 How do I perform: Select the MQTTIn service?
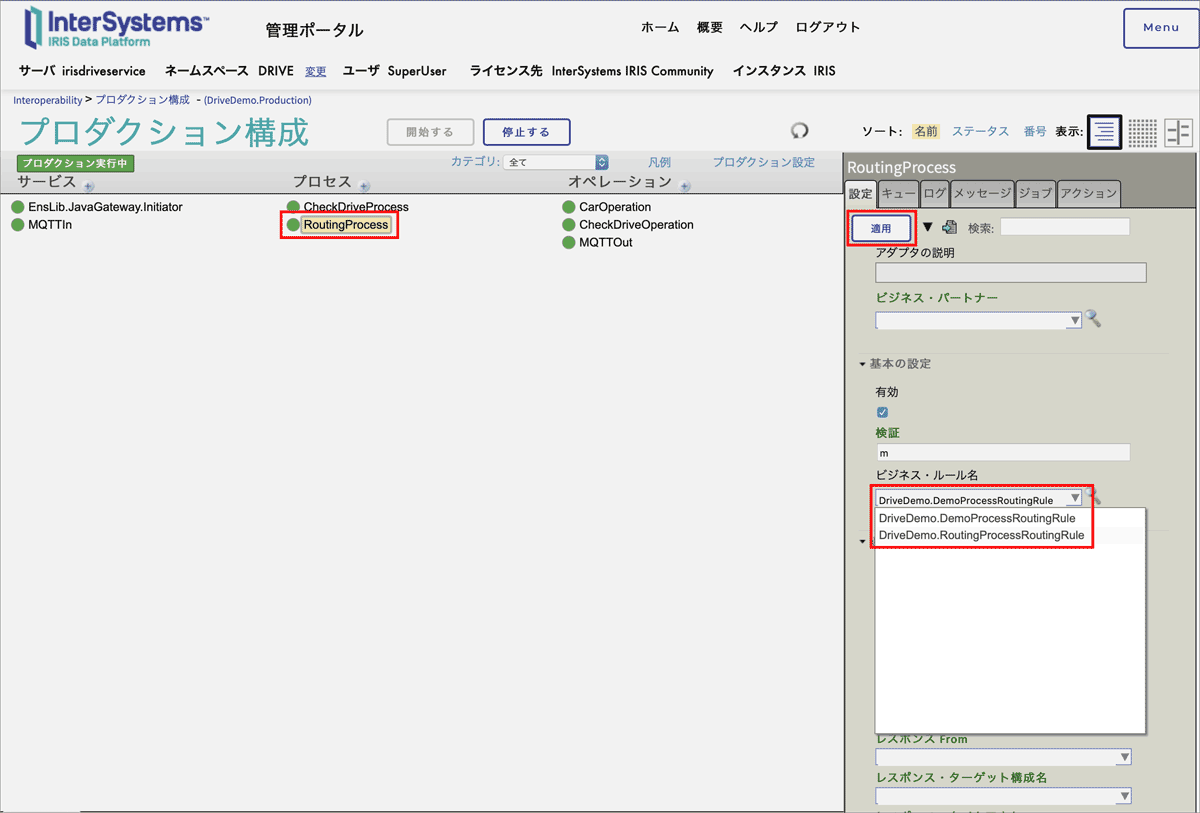pyautogui.click(x=50, y=225)
